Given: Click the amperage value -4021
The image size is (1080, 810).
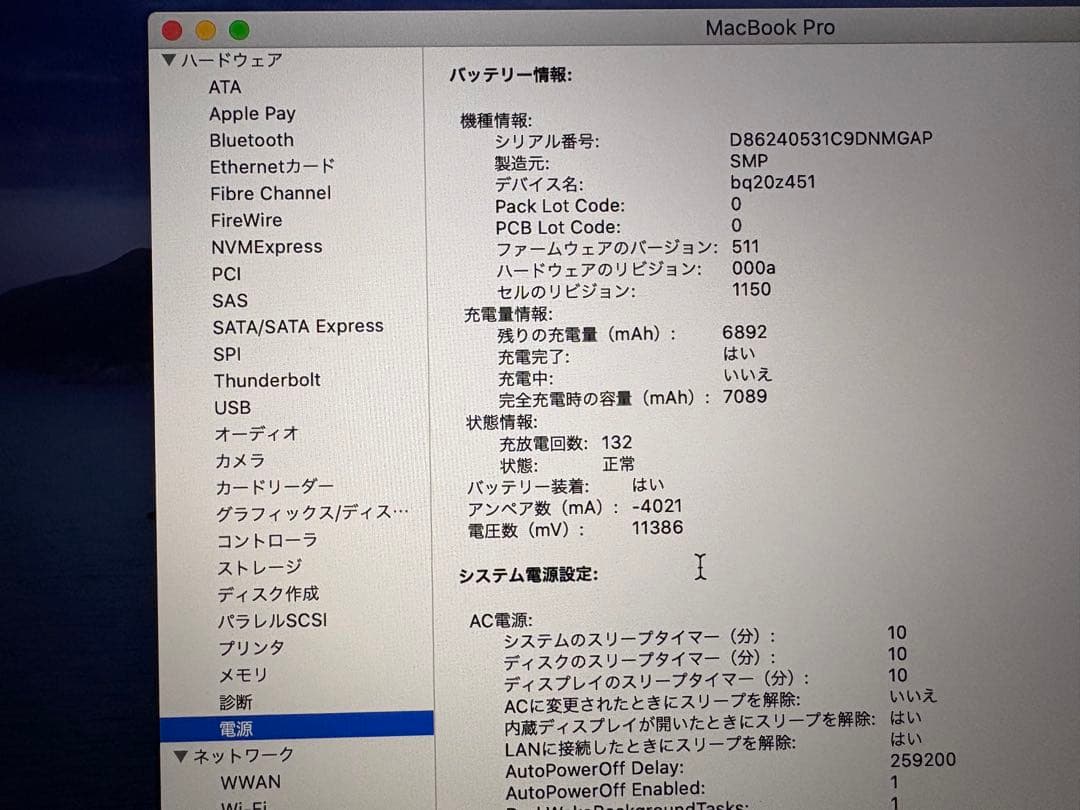Looking at the screenshot, I should click(657, 506).
